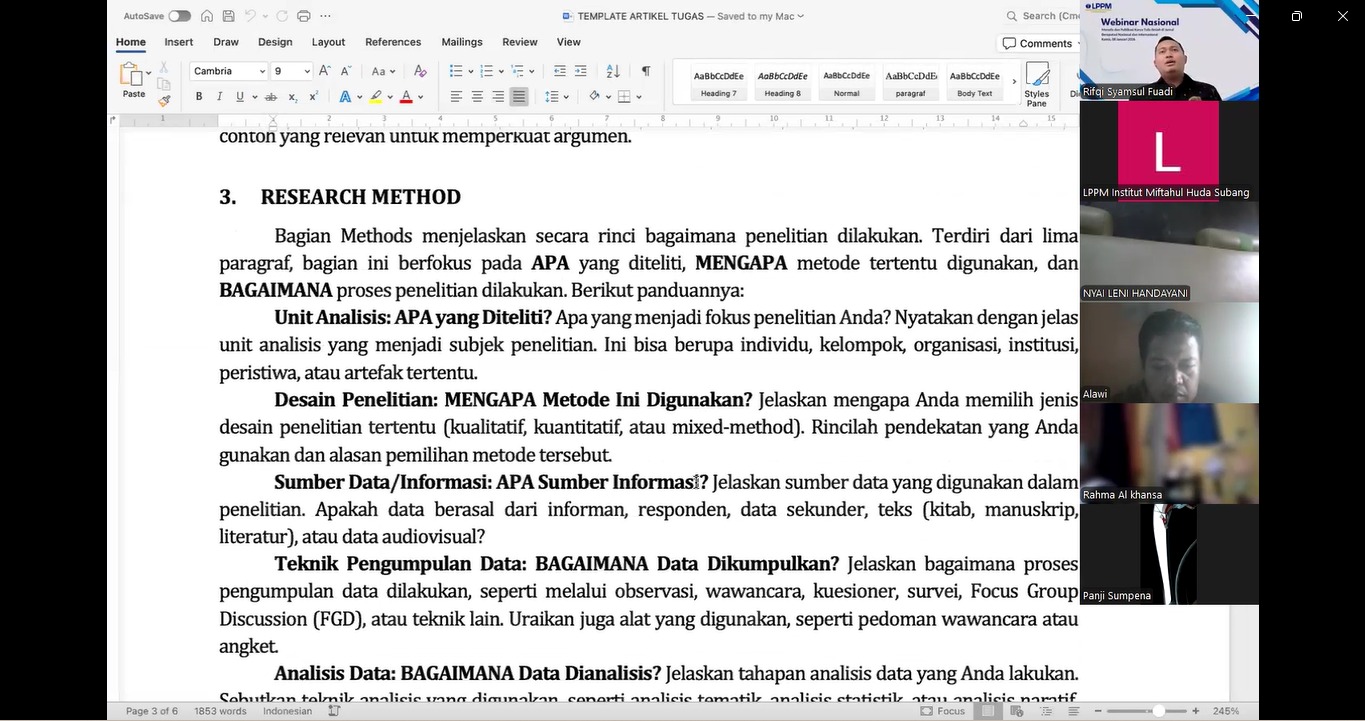Viewport: 1365px width, 721px height.
Task: Toggle the AutoSave switch
Action: 179,16
